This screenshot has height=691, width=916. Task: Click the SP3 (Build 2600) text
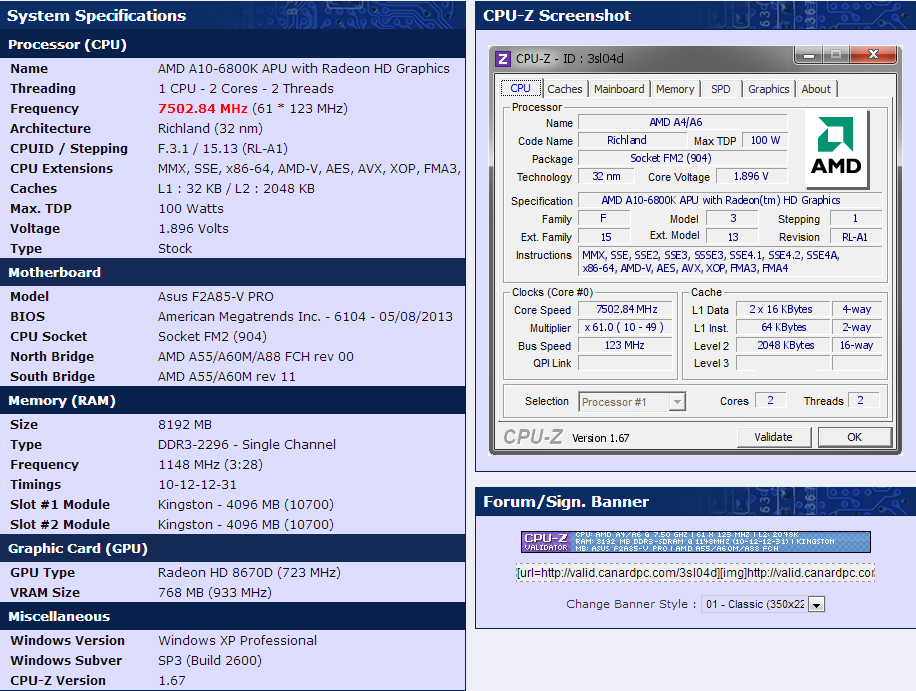point(210,661)
